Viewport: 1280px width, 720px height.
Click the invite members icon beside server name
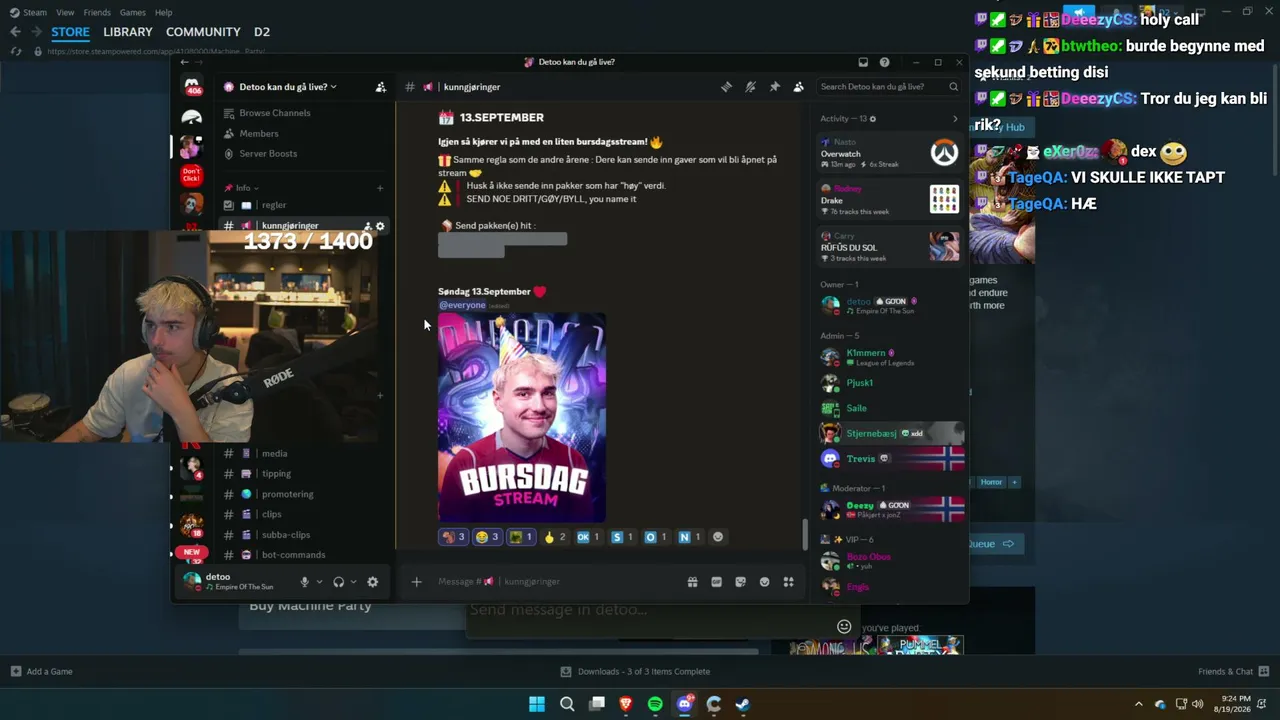380,87
